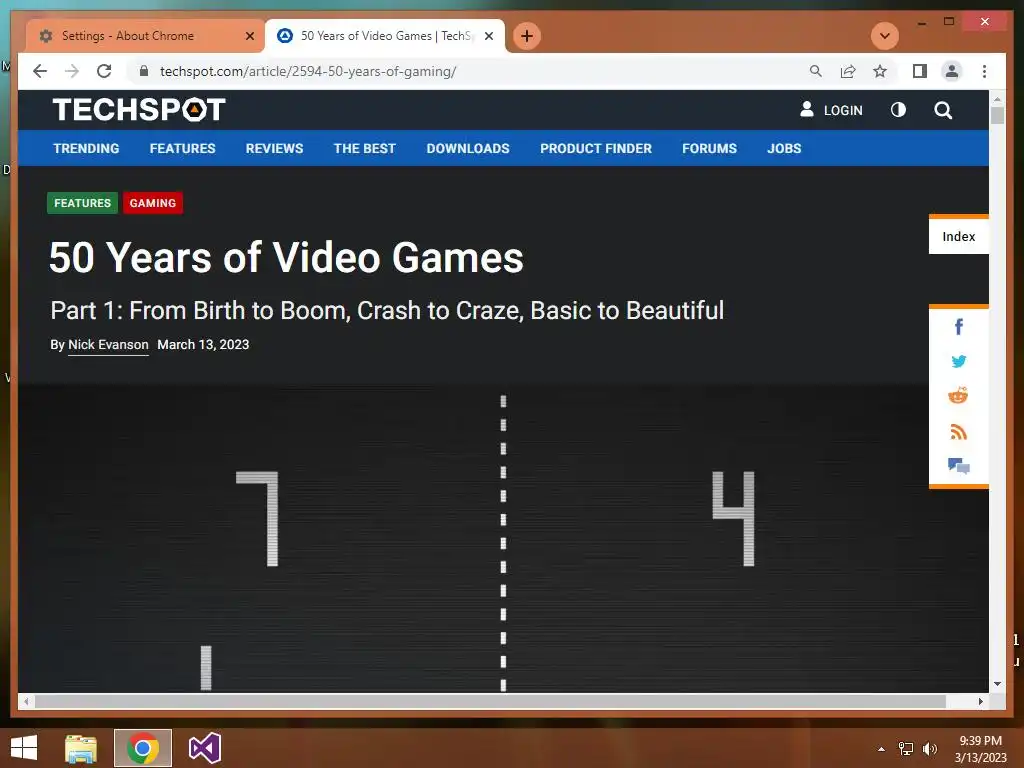Open File Explorer from the taskbar

[x=81, y=748]
